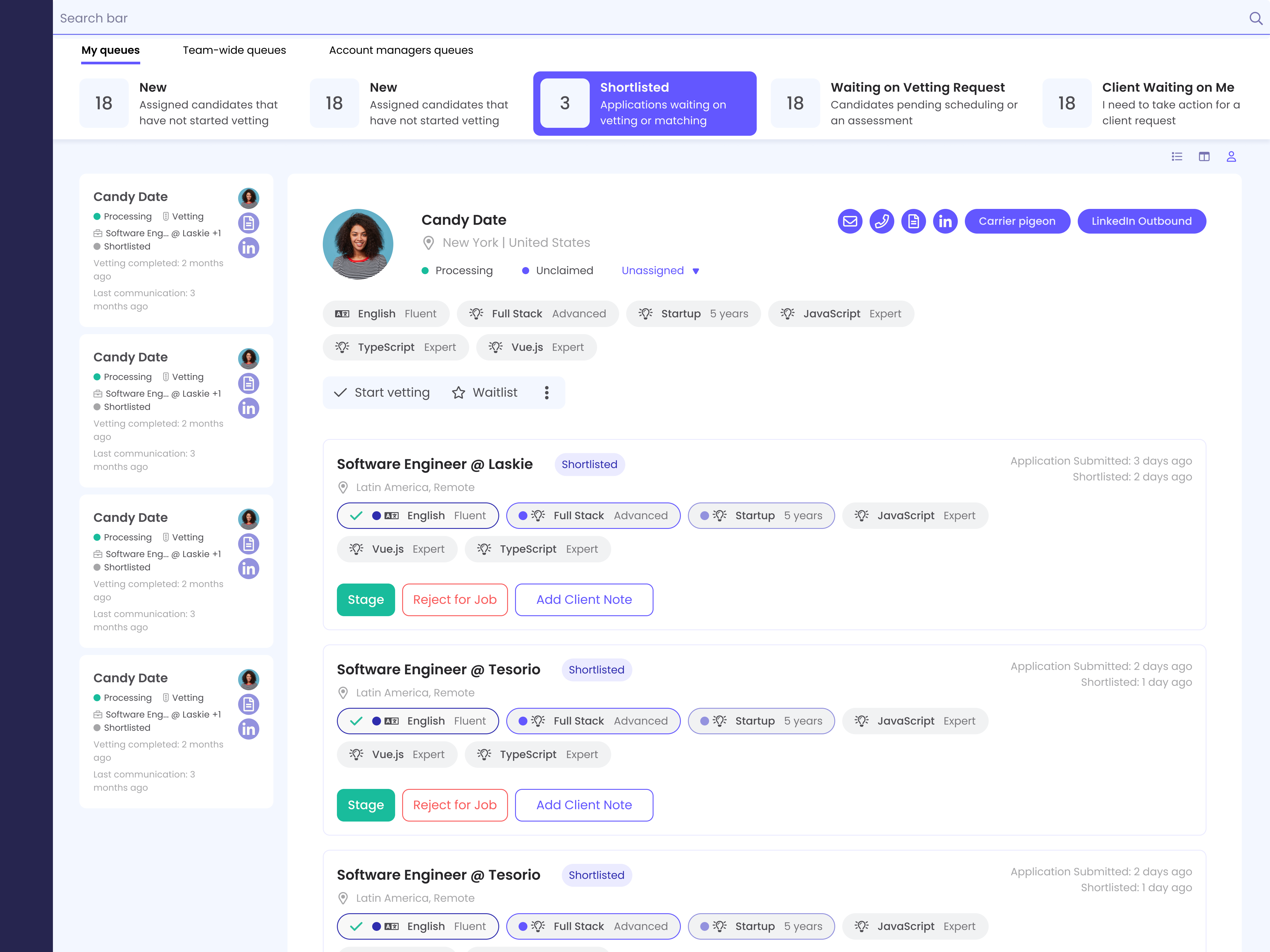Click the search magnifier icon
This screenshot has height=952, width=1270.
click(x=1256, y=18)
